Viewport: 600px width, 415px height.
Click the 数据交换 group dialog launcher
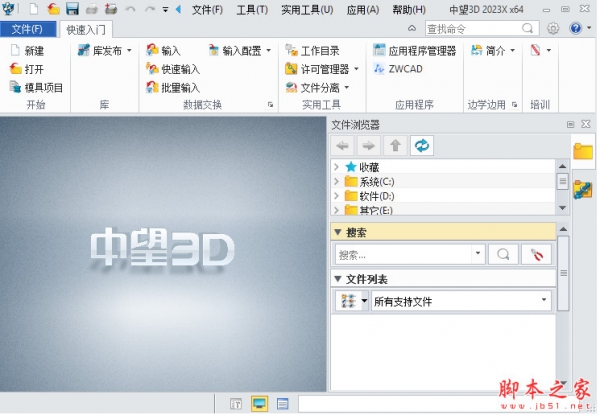coord(271,104)
